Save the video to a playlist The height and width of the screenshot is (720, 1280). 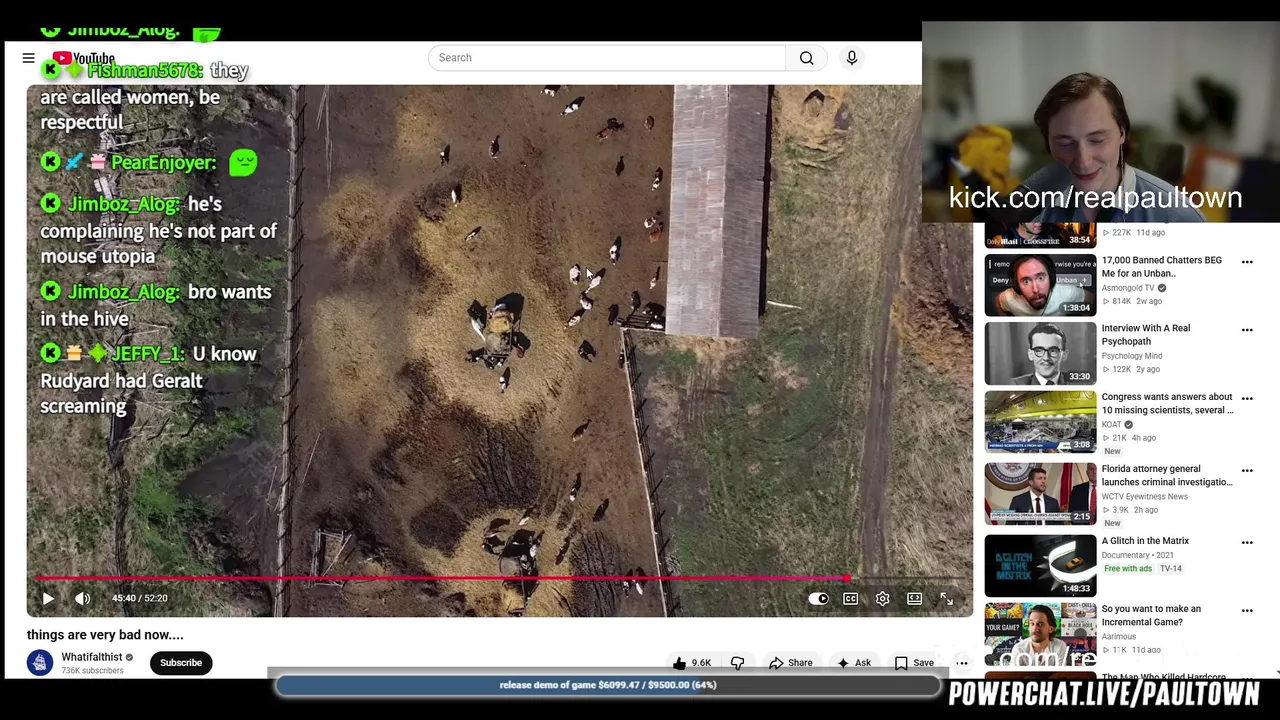(914, 663)
